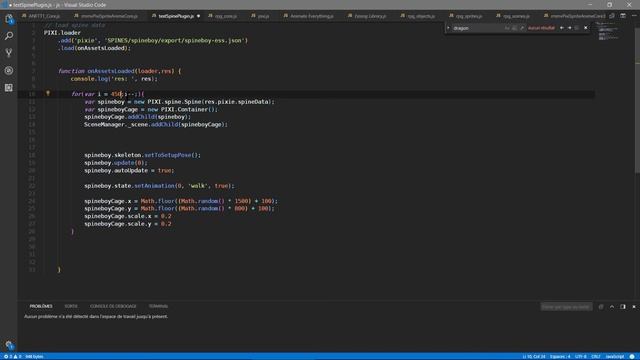Collapse all in problems panel
The height and width of the screenshot is (360, 640).
coord(601,307)
